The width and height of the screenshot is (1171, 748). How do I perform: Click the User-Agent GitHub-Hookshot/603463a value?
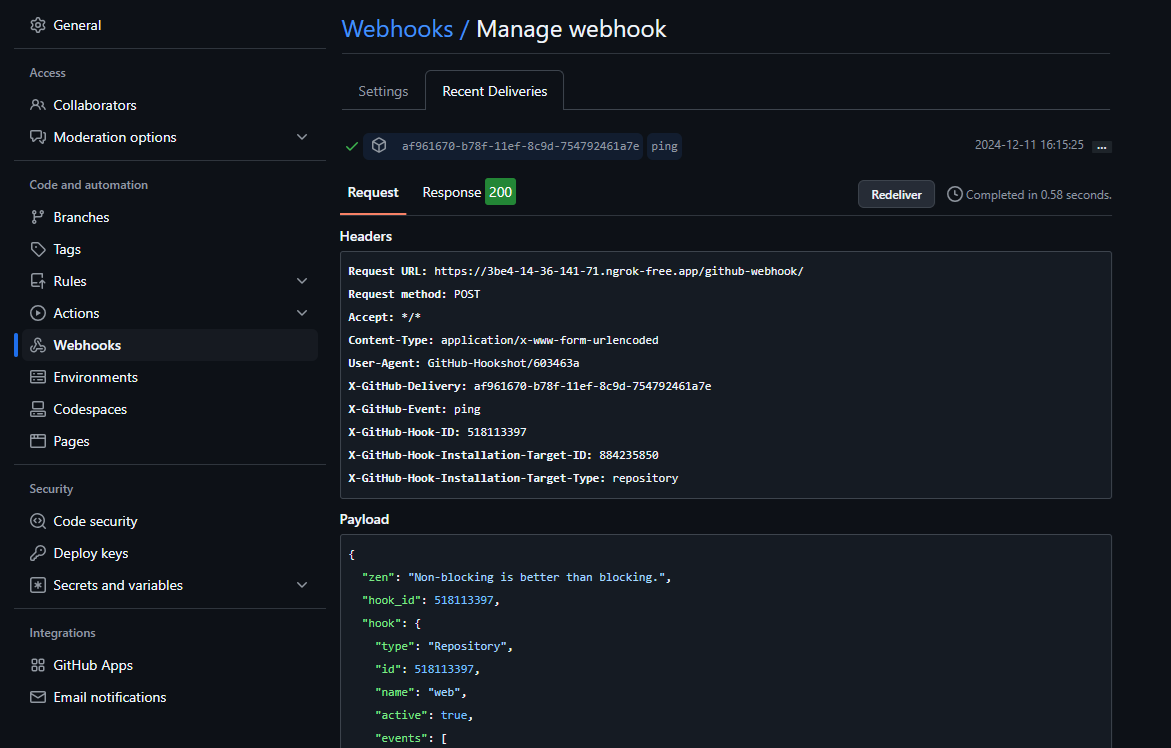[x=503, y=364]
